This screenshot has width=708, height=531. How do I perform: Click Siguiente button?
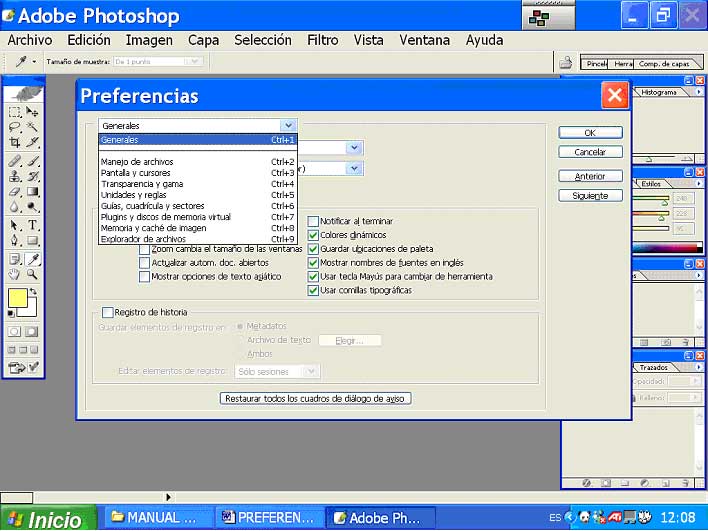point(590,196)
